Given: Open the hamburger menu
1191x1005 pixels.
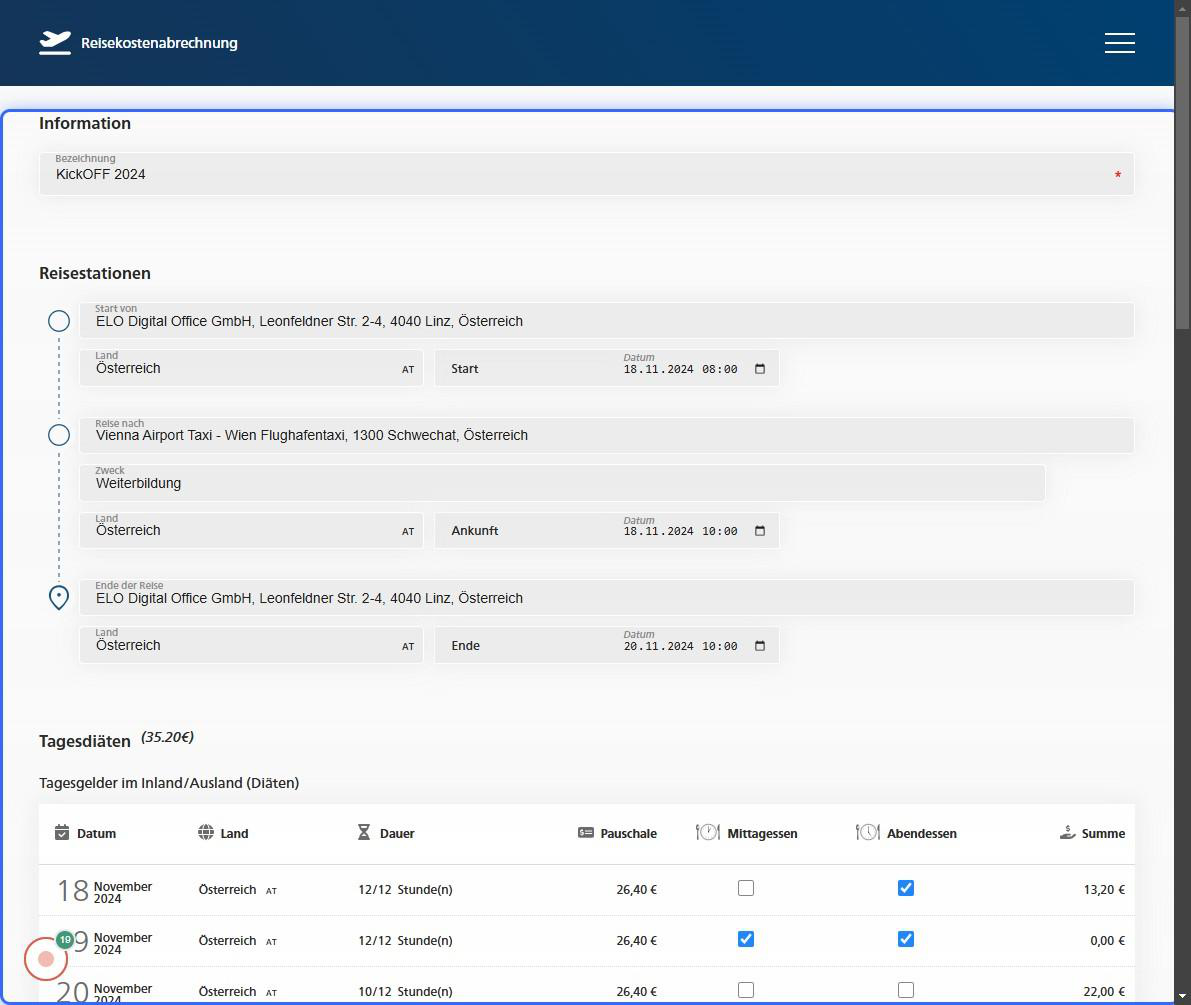Looking at the screenshot, I should pos(1119,43).
